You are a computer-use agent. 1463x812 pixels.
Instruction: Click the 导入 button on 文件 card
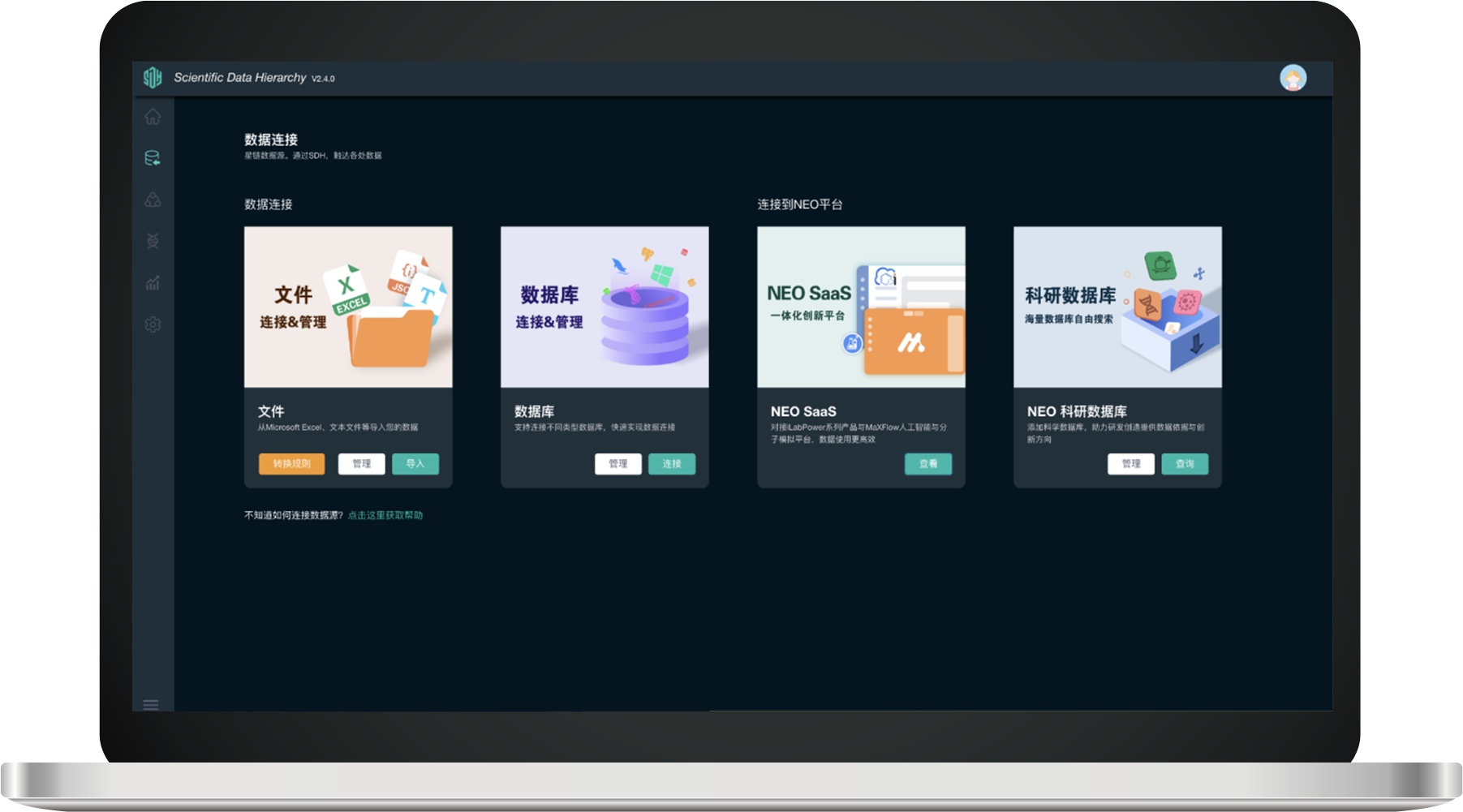coord(415,464)
